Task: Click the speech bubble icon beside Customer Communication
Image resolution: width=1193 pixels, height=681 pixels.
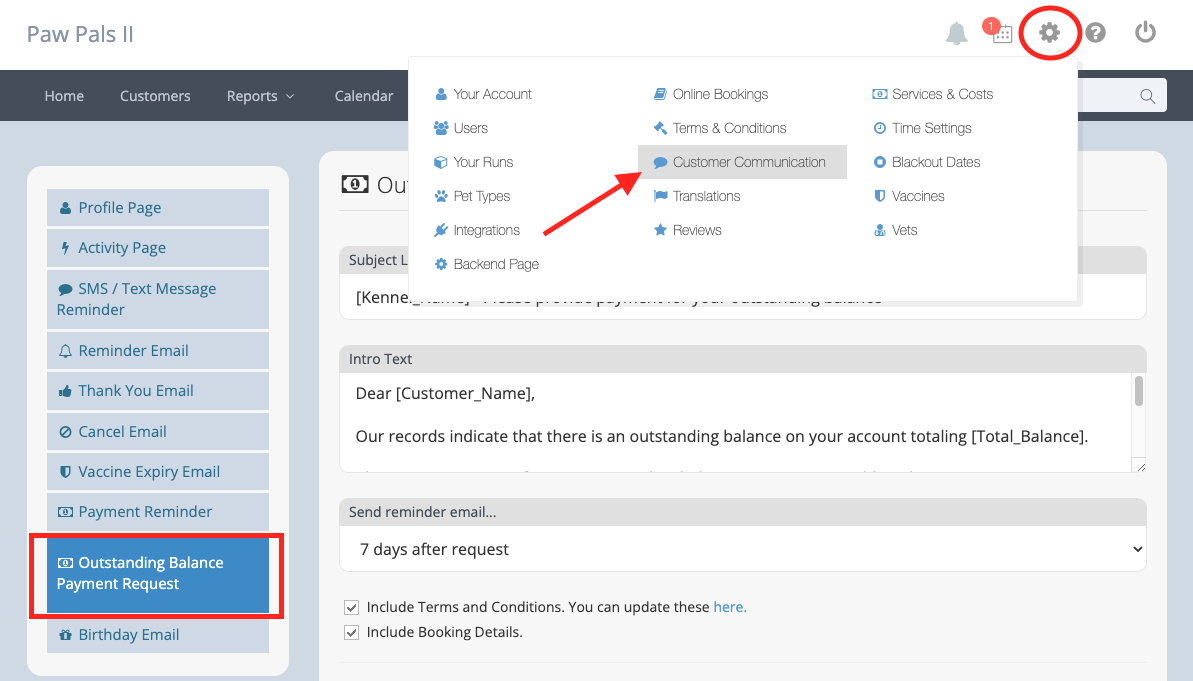Action: (660, 162)
